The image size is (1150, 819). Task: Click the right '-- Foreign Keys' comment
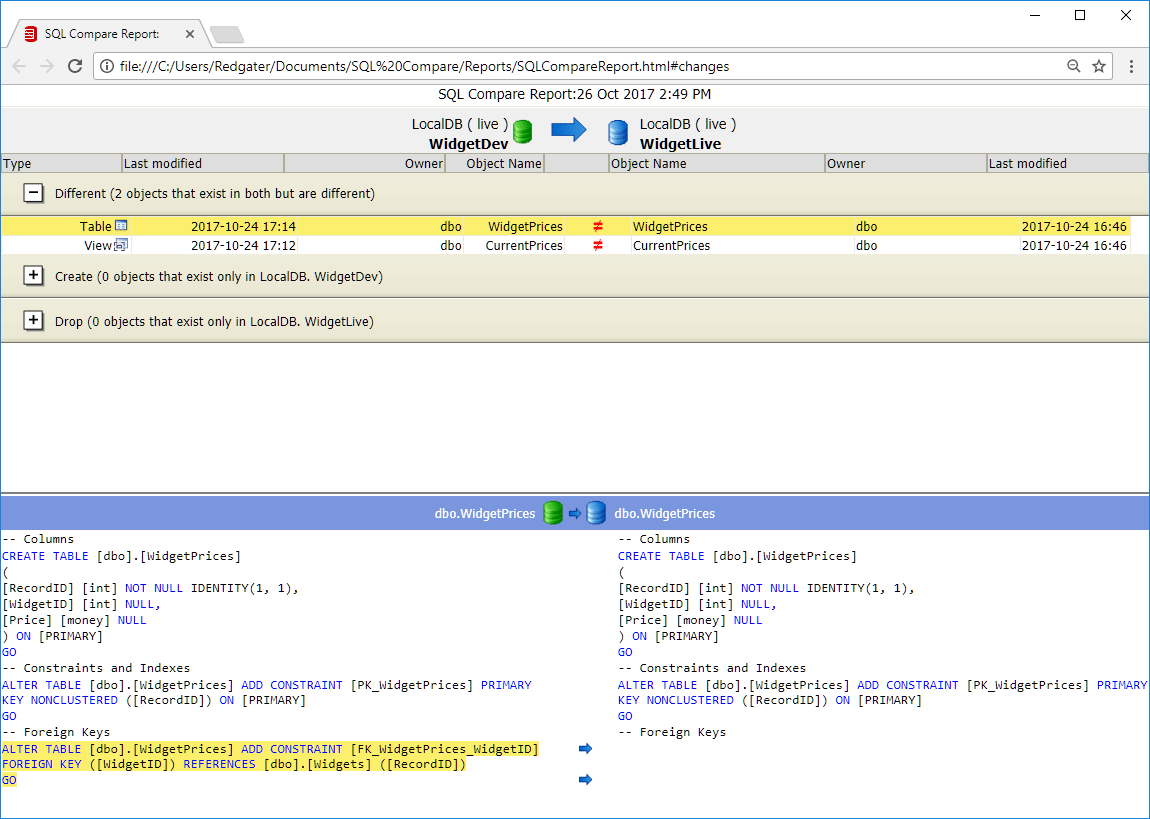pyautogui.click(x=672, y=732)
